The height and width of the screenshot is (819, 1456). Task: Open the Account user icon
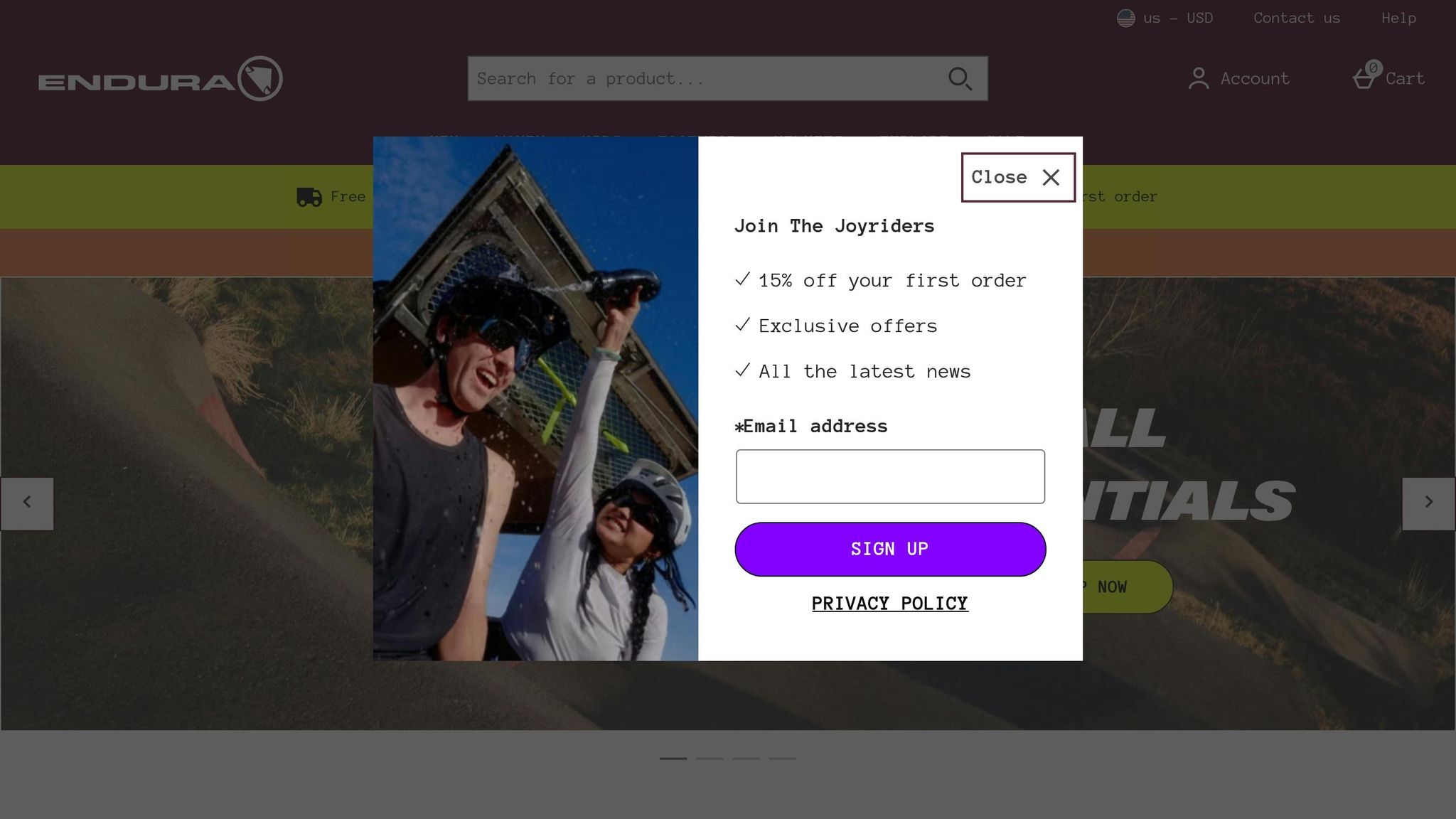pos(1199,78)
